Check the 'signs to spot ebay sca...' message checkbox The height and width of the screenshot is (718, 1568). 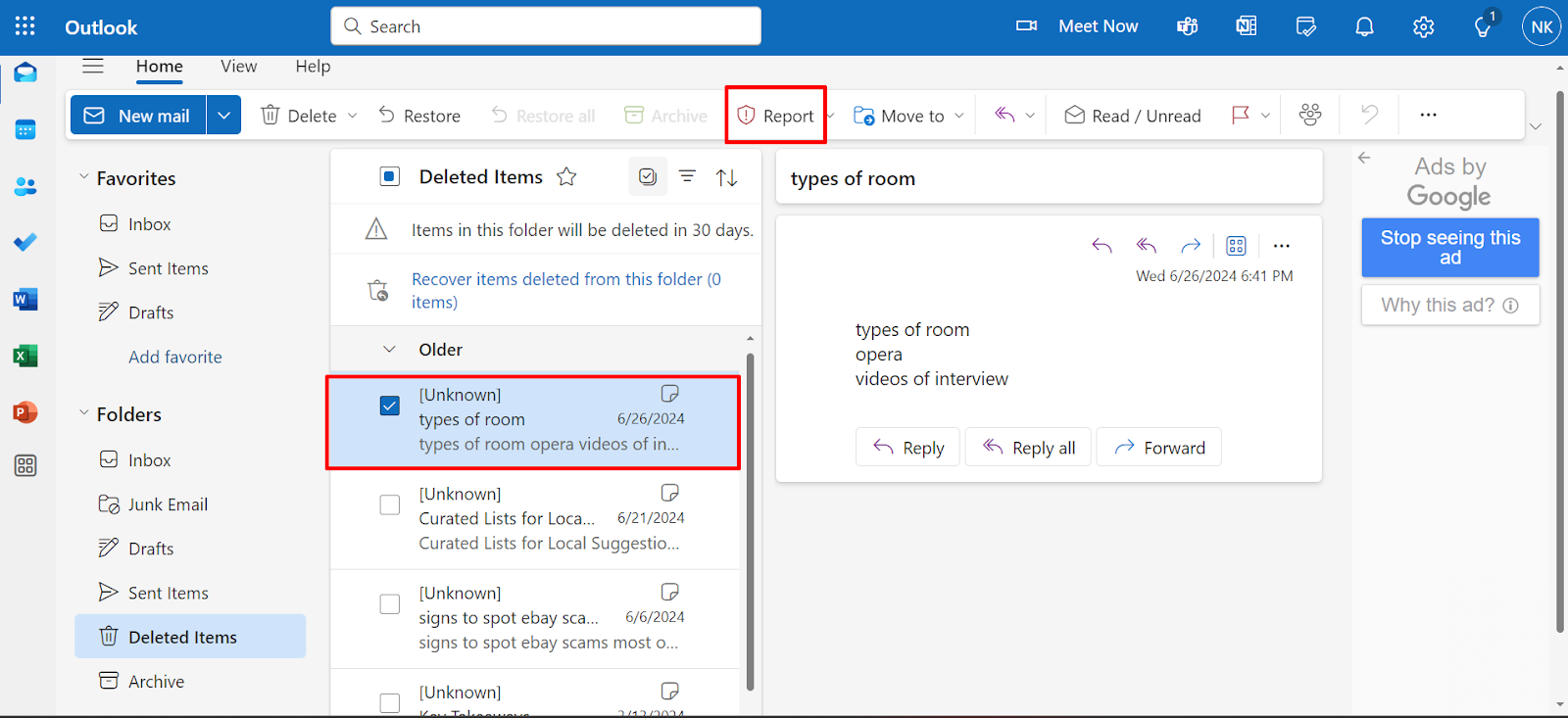(x=390, y=603)
